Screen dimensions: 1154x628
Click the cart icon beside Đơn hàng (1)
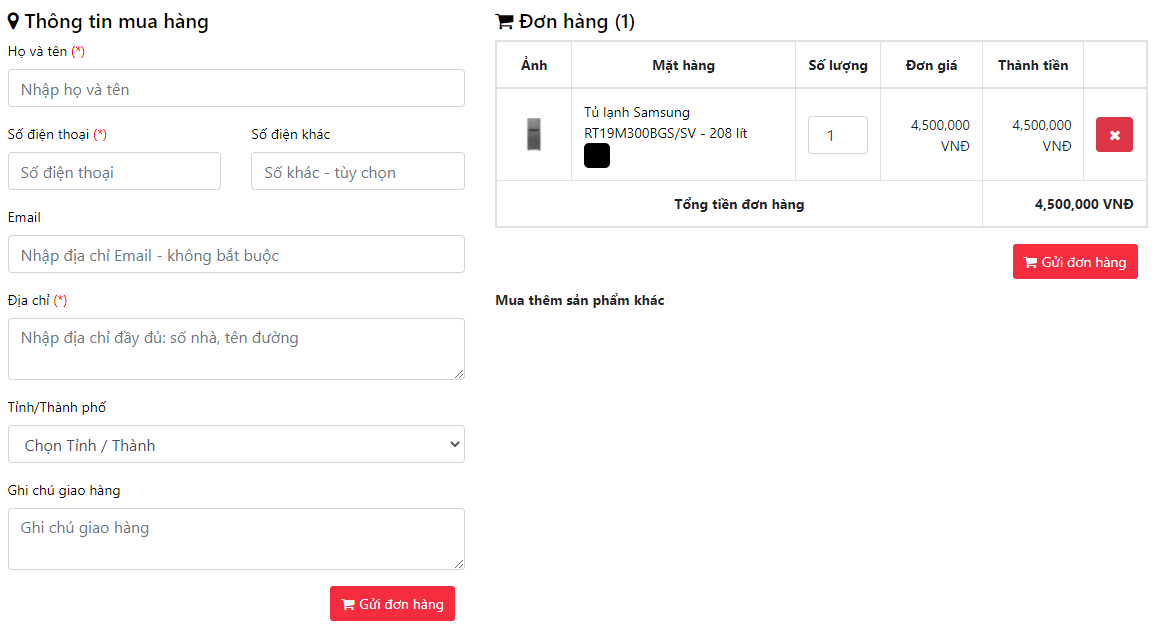click(x=505, y=22)
